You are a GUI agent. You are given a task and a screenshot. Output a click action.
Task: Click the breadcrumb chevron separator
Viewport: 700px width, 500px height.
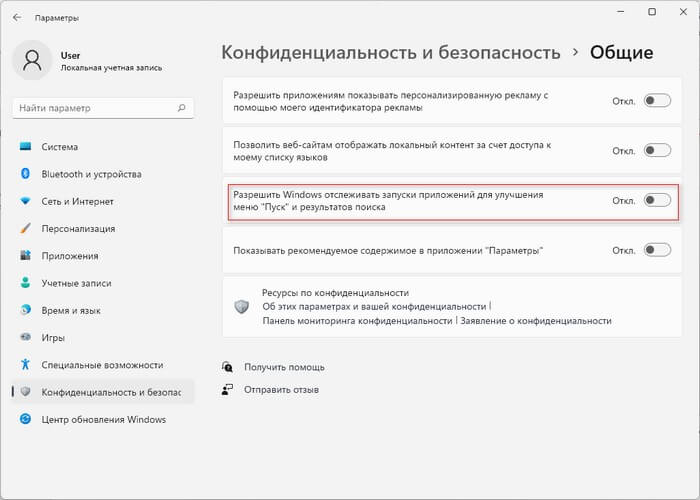(x=575, y=52)
